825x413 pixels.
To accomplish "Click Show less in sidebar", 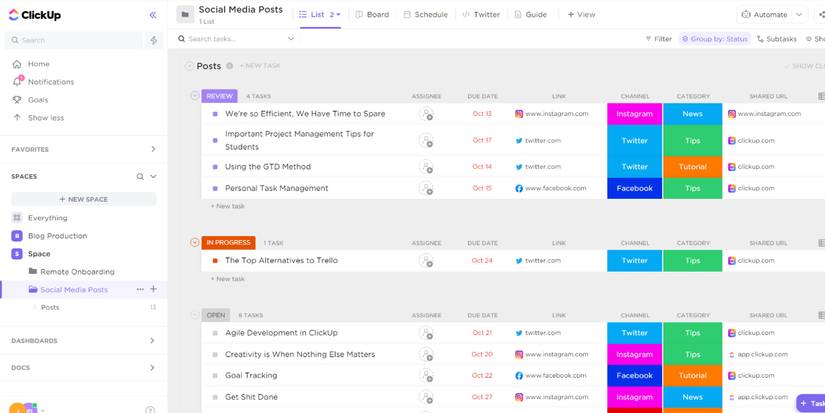I will click(38, 118).
